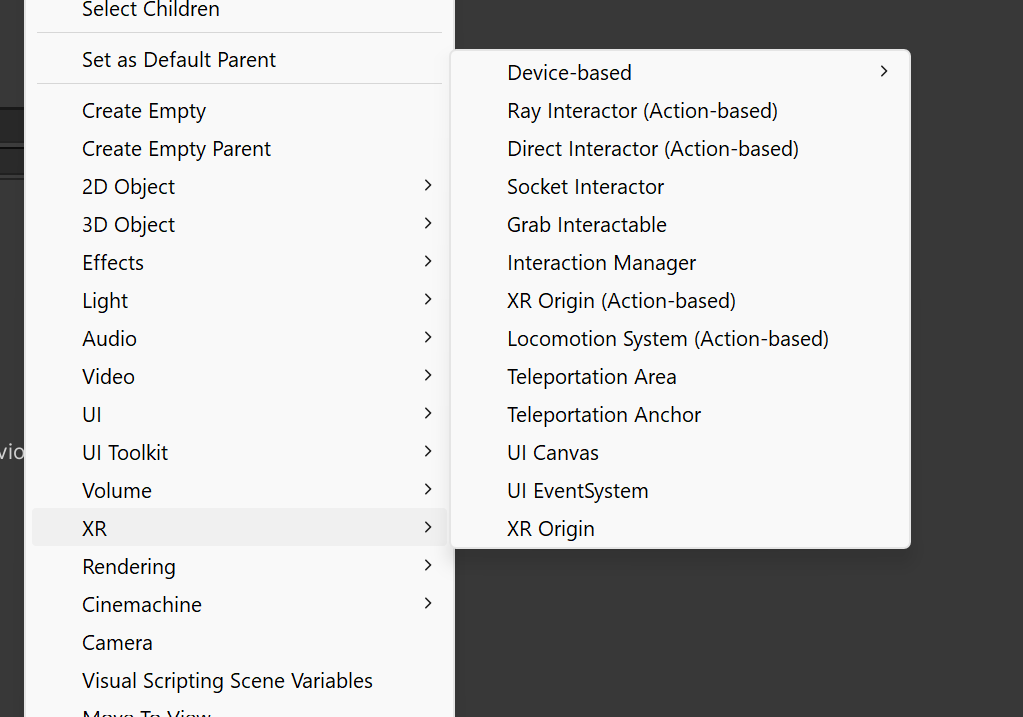Create a Socket Interactor
The height and width of the screenshot is (717, 1023).
[x=585, y=187]
